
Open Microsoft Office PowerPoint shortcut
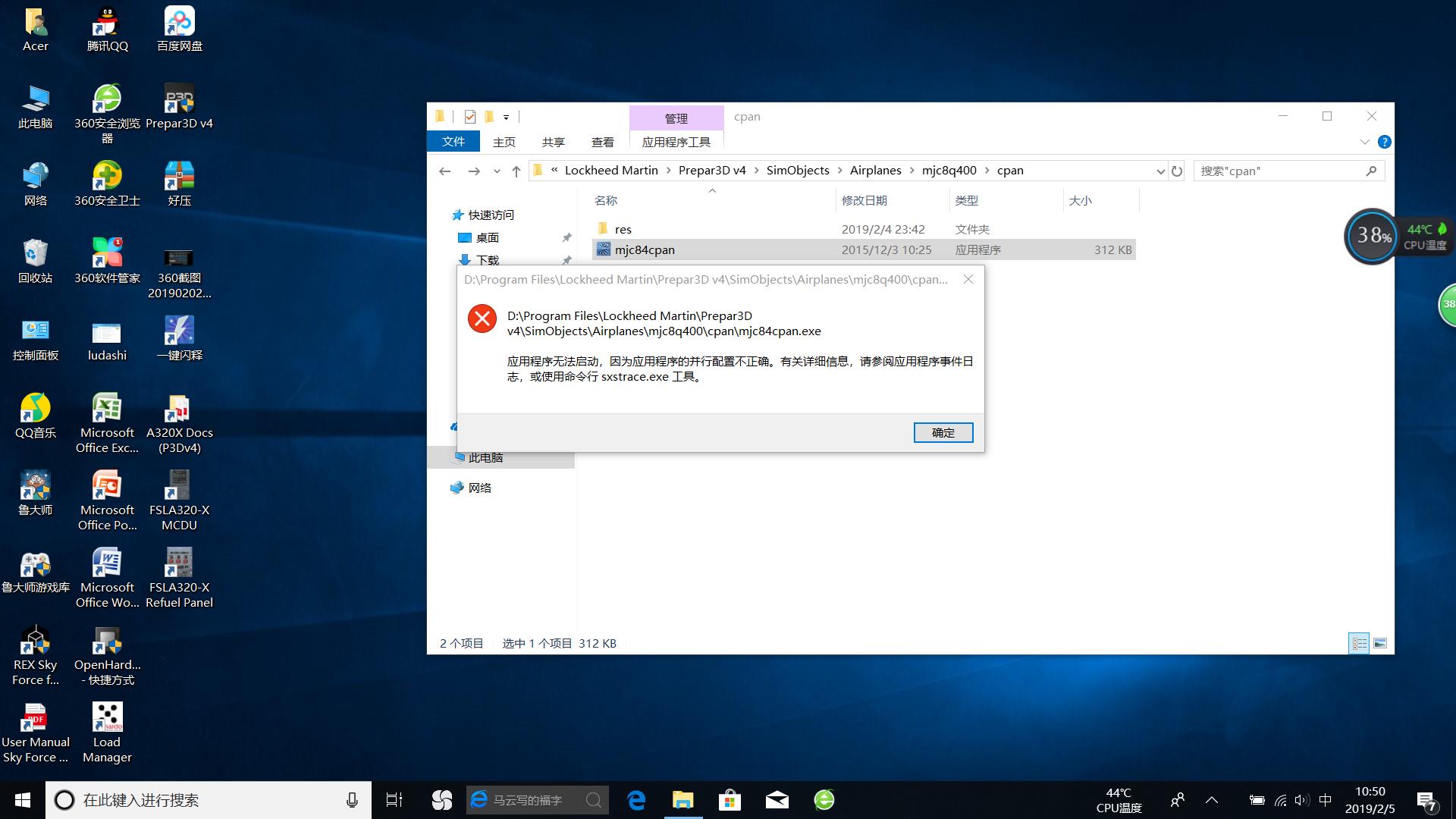click(x=107, y=501)
